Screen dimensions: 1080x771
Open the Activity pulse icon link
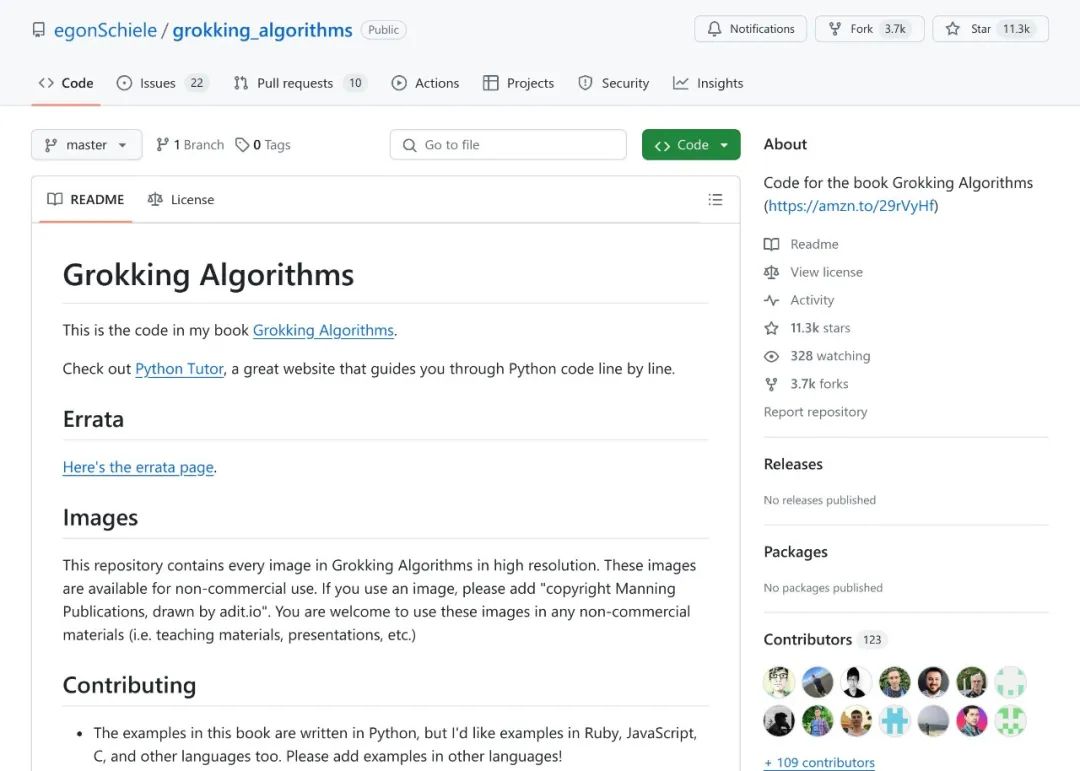pos(771,300)
